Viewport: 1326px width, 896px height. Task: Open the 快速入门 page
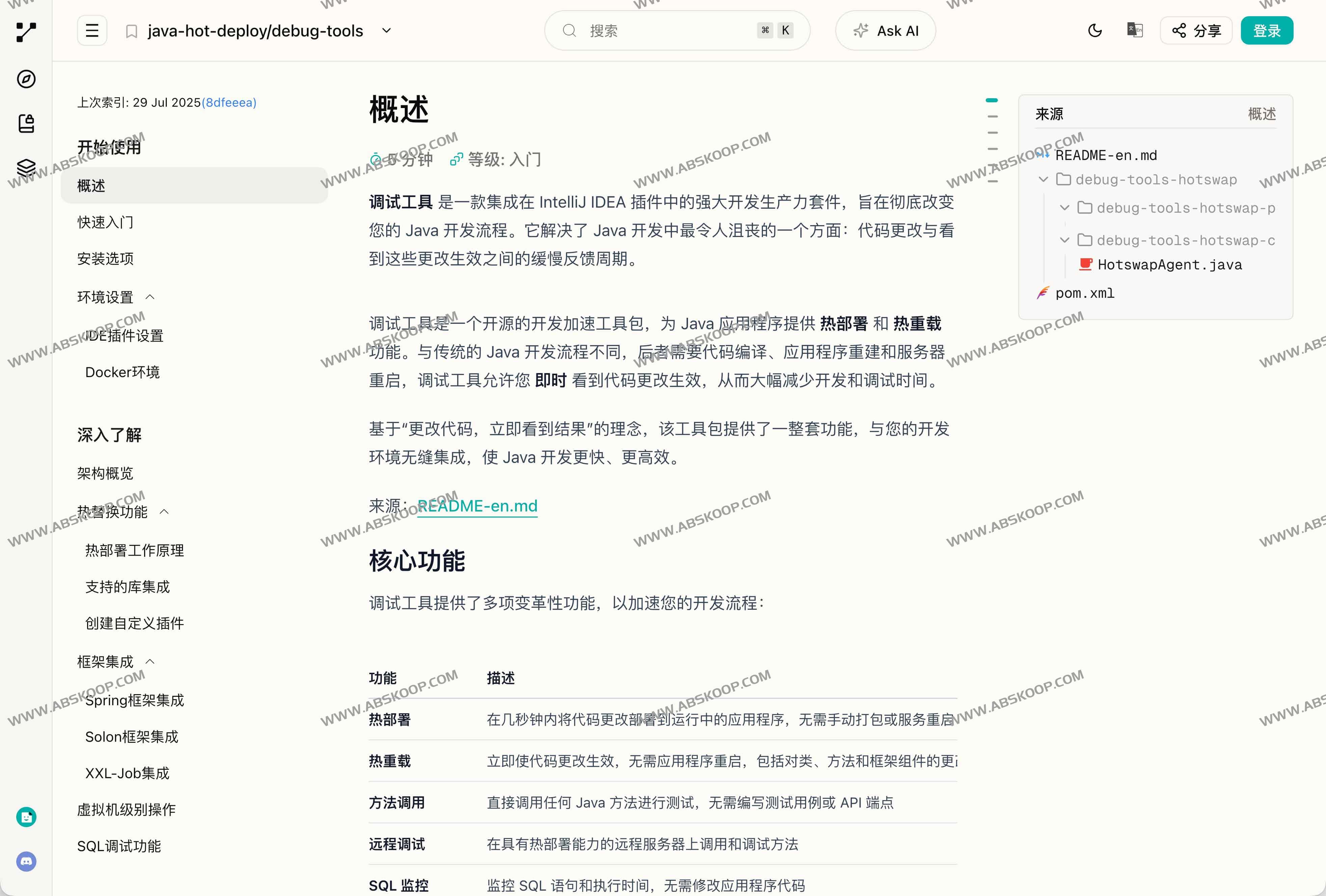tap(106, 222)
